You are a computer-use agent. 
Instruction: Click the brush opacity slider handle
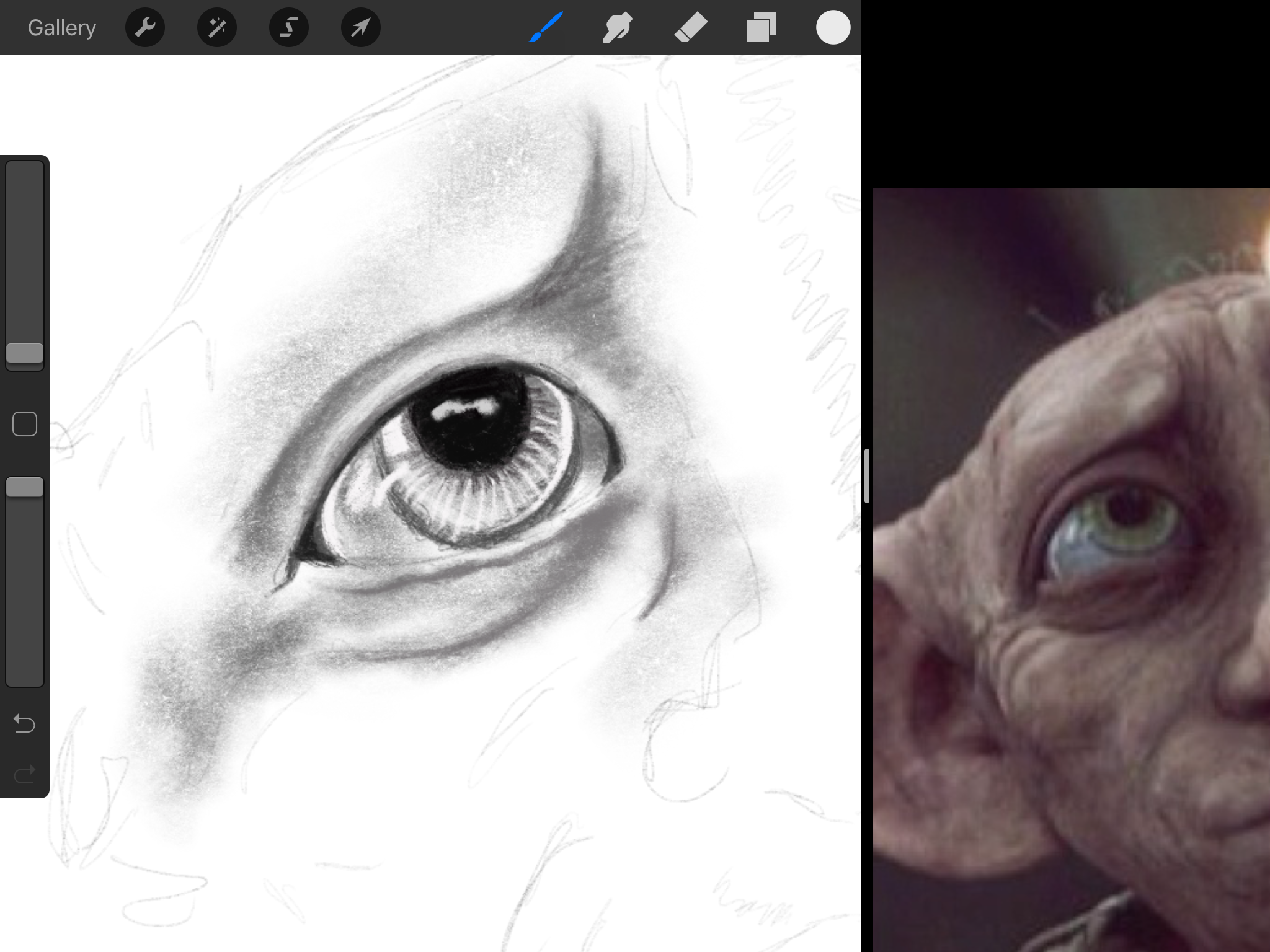click(25, 487)
